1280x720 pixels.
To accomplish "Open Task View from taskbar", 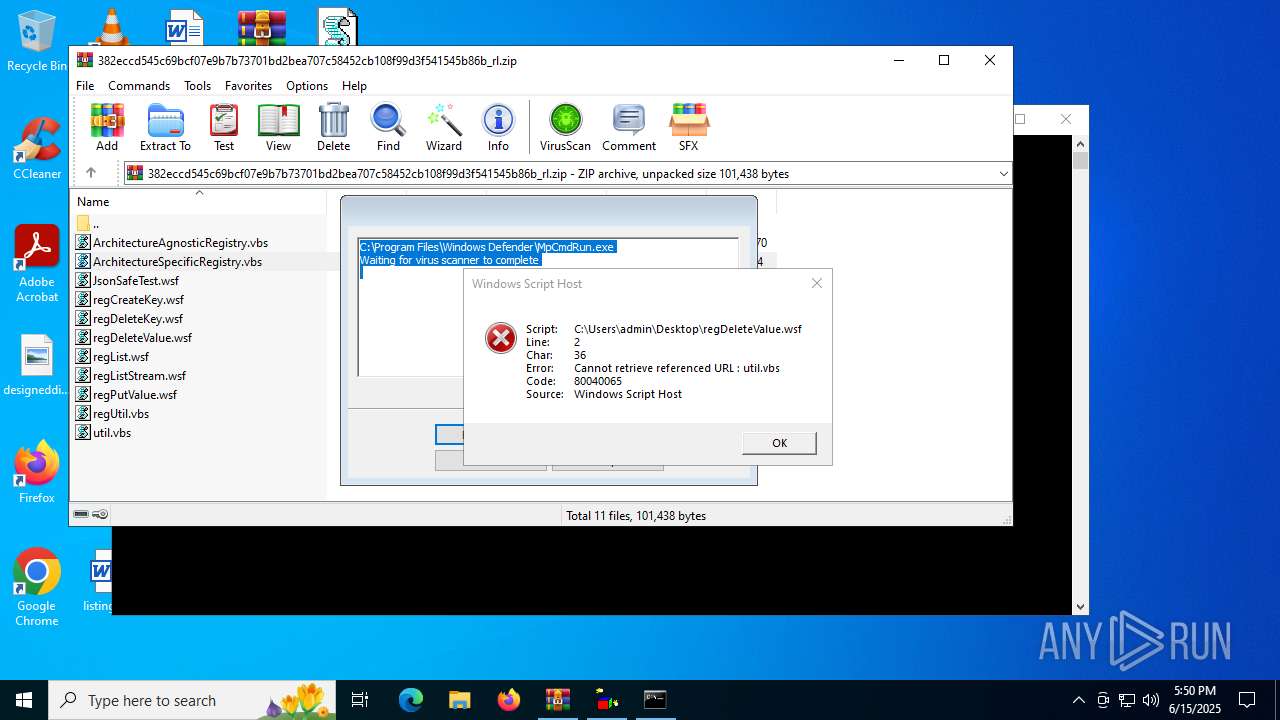I will coord(360,700).
